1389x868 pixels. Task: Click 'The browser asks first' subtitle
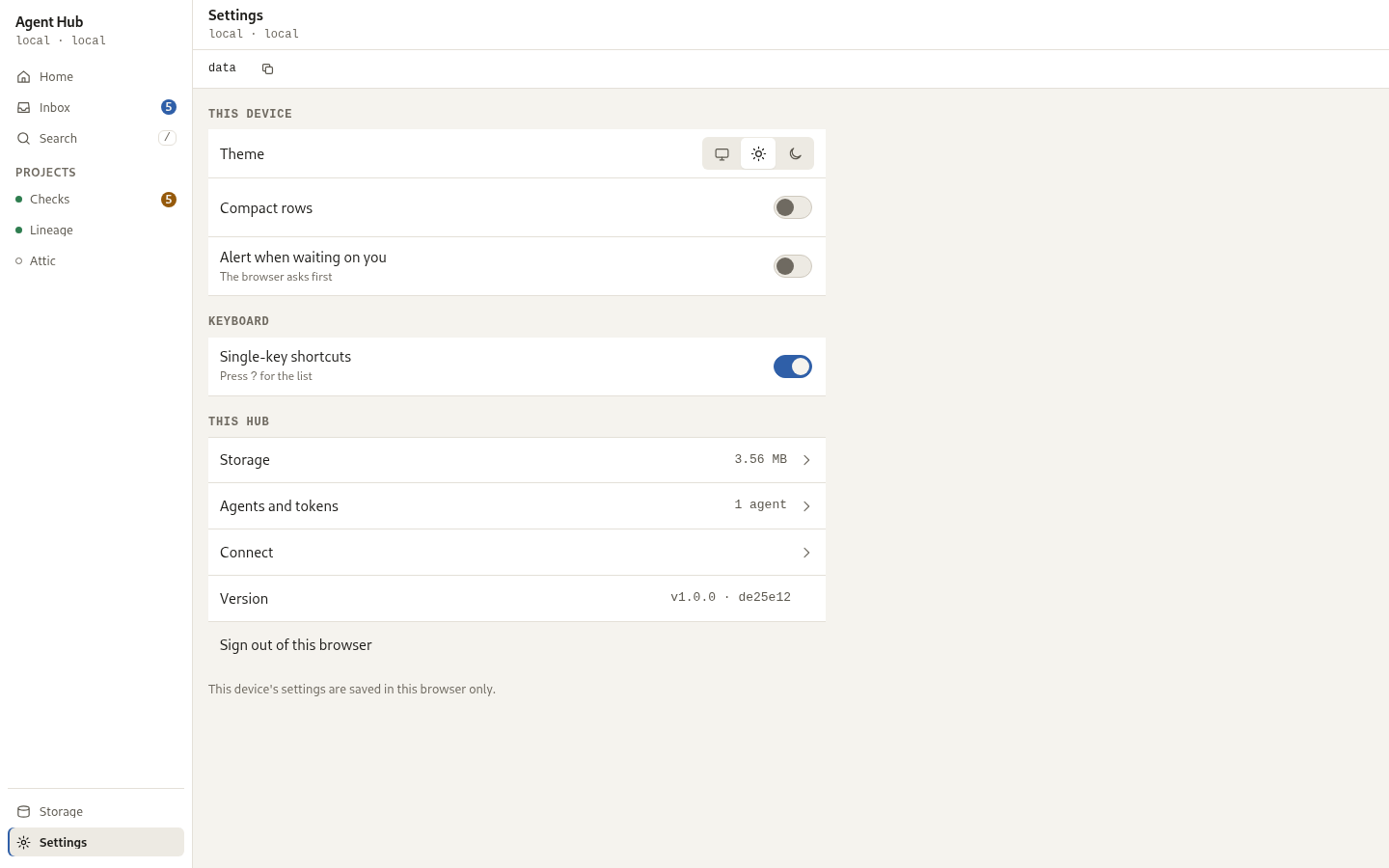pyautogui.click(x=276, y=277)
